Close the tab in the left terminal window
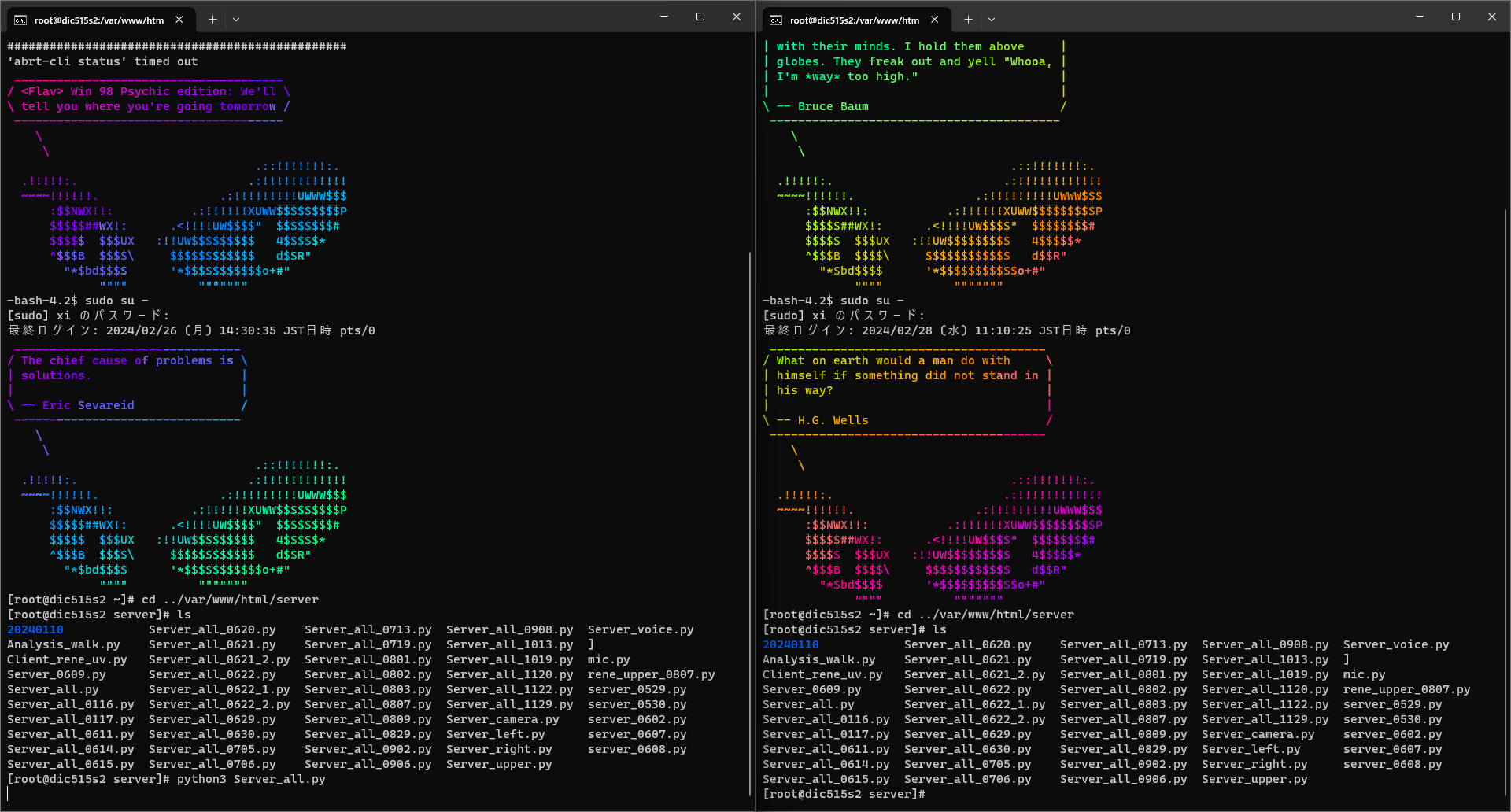1511x812 pixels. [179, 20]
